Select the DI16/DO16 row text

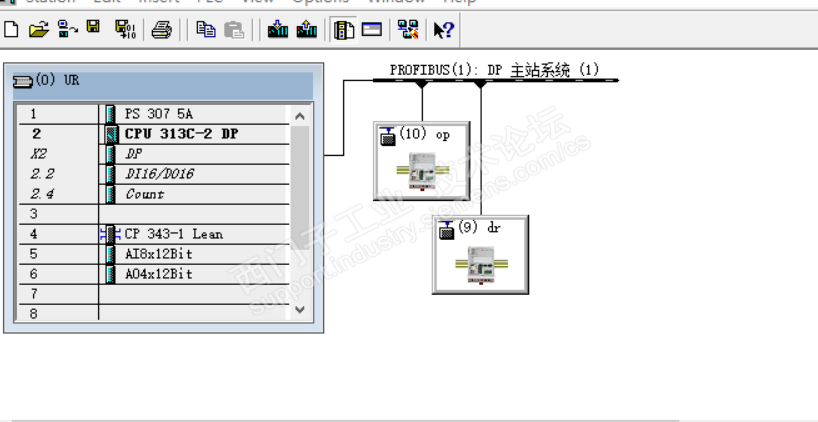(159, 174)
